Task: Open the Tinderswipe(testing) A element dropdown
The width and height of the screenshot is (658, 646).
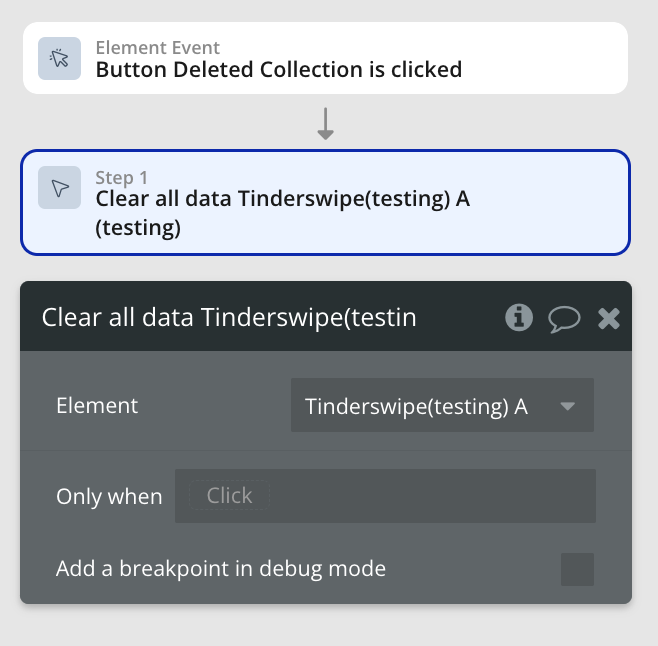Action: point(441,405)
